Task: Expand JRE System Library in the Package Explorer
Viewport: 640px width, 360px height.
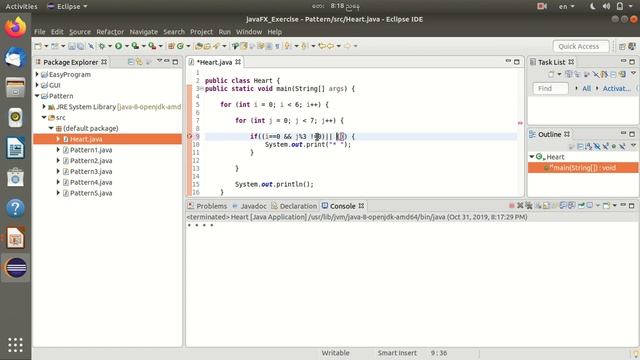Action: (44, 107)
